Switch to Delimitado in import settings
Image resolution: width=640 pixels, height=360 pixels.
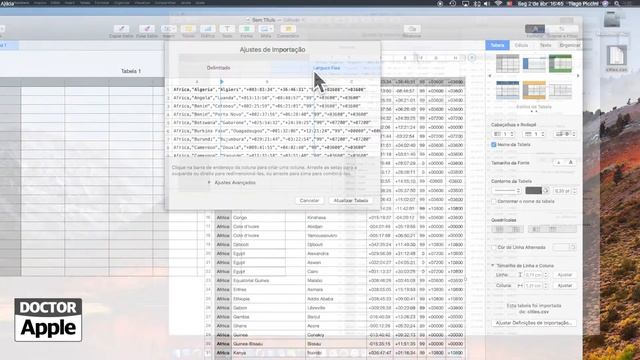[218, 68]
